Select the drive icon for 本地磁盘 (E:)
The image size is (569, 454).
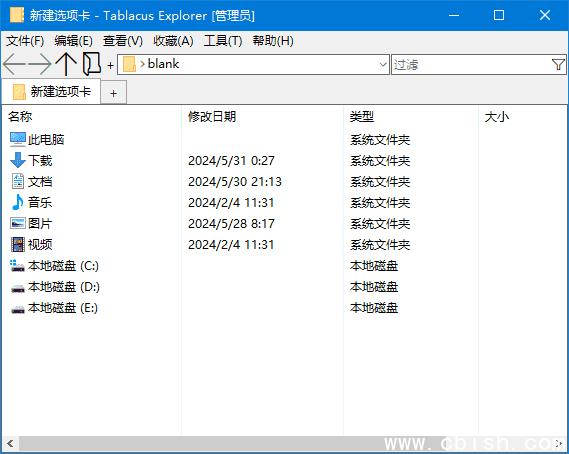click(x=17, y=309)
